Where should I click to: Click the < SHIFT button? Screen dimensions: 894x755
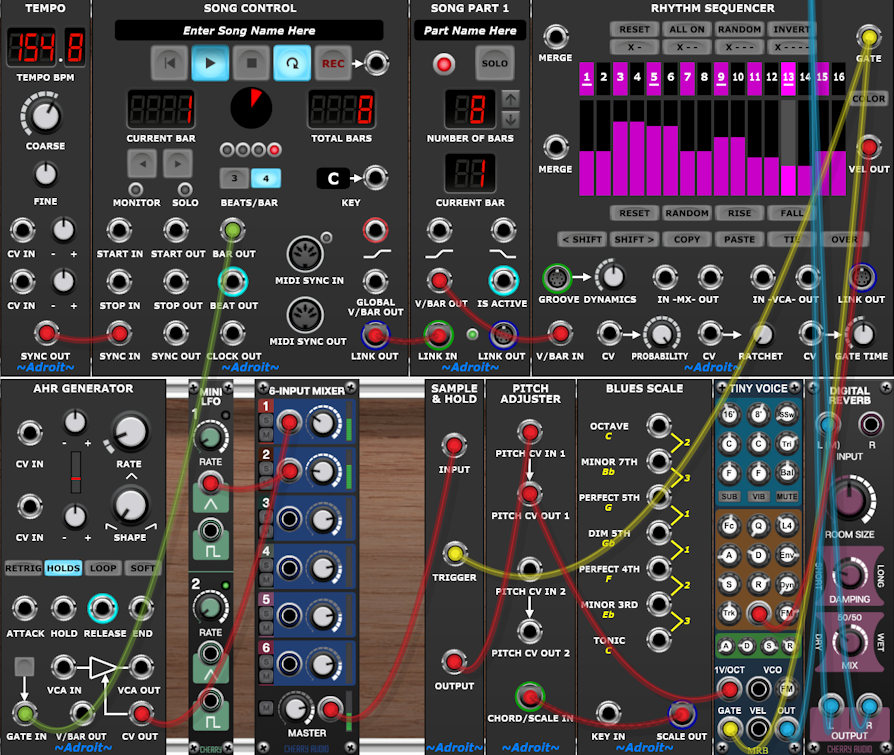tap(582, 240)
